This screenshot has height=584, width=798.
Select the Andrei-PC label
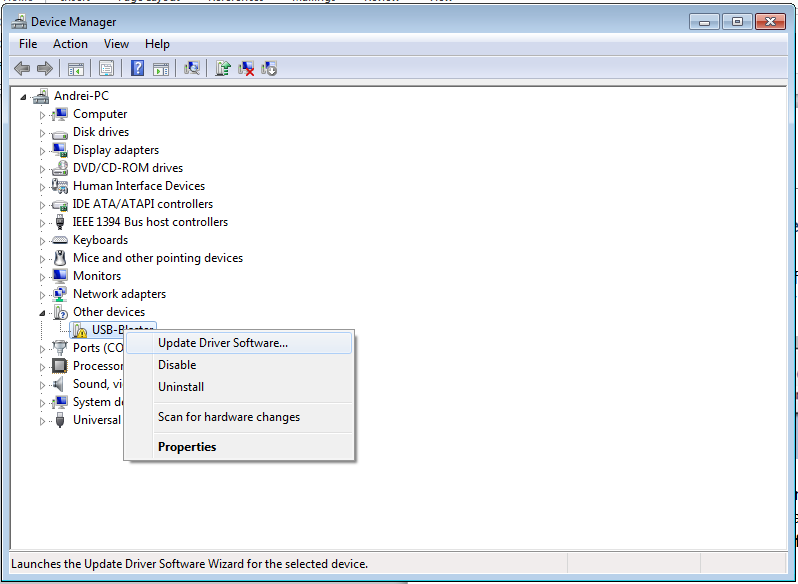[x=81, y=96]
